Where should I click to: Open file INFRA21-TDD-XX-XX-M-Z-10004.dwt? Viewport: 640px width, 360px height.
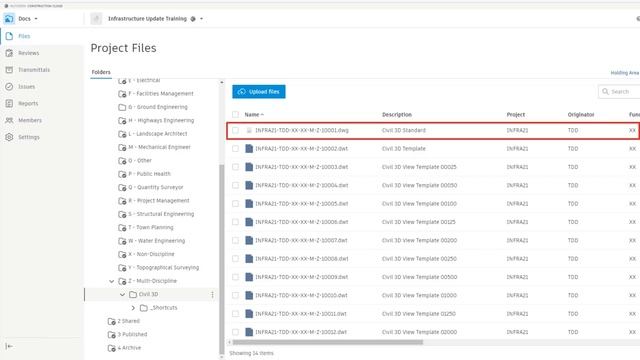[x=302, y=185]
